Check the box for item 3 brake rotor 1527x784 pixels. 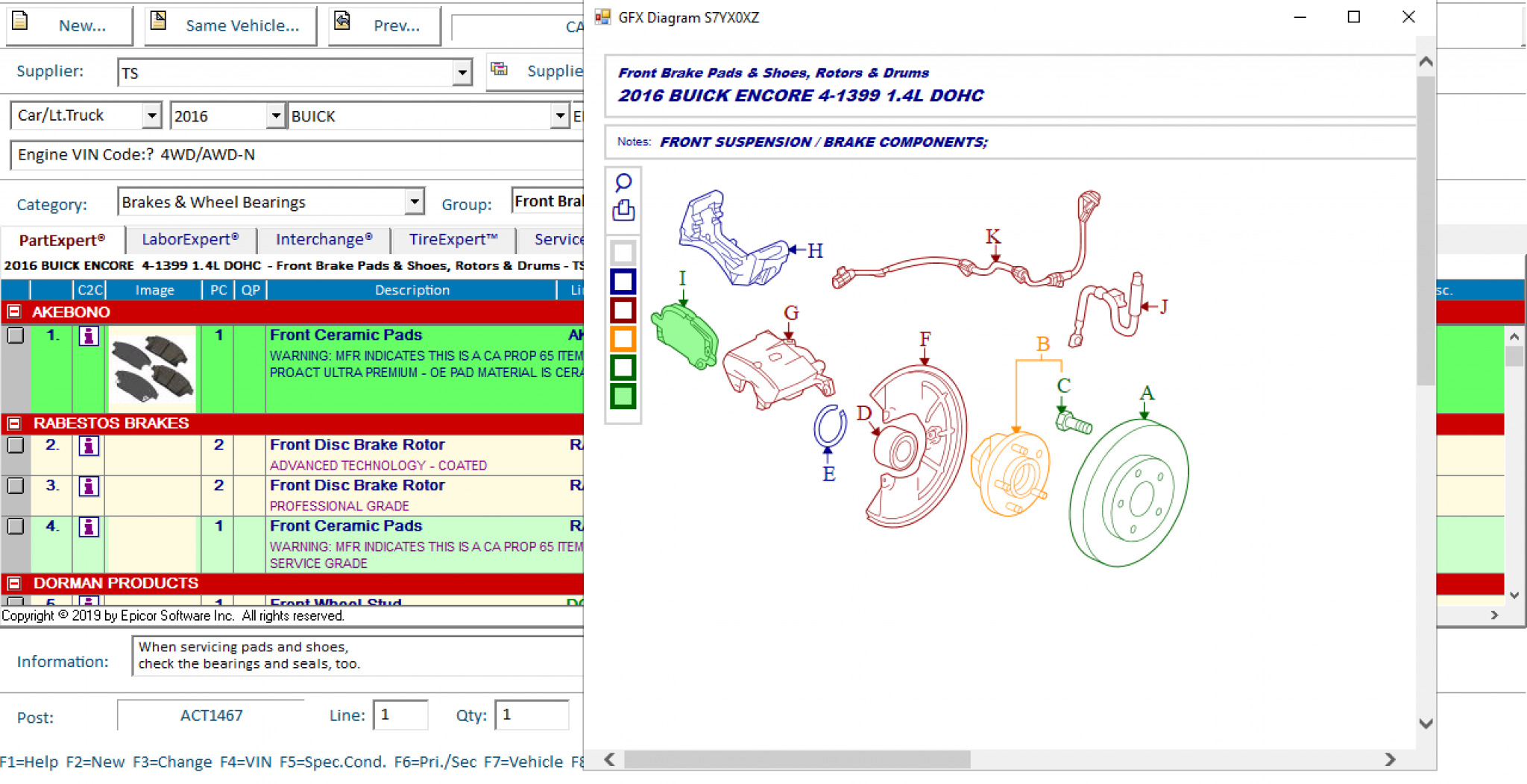click(16, 486)
